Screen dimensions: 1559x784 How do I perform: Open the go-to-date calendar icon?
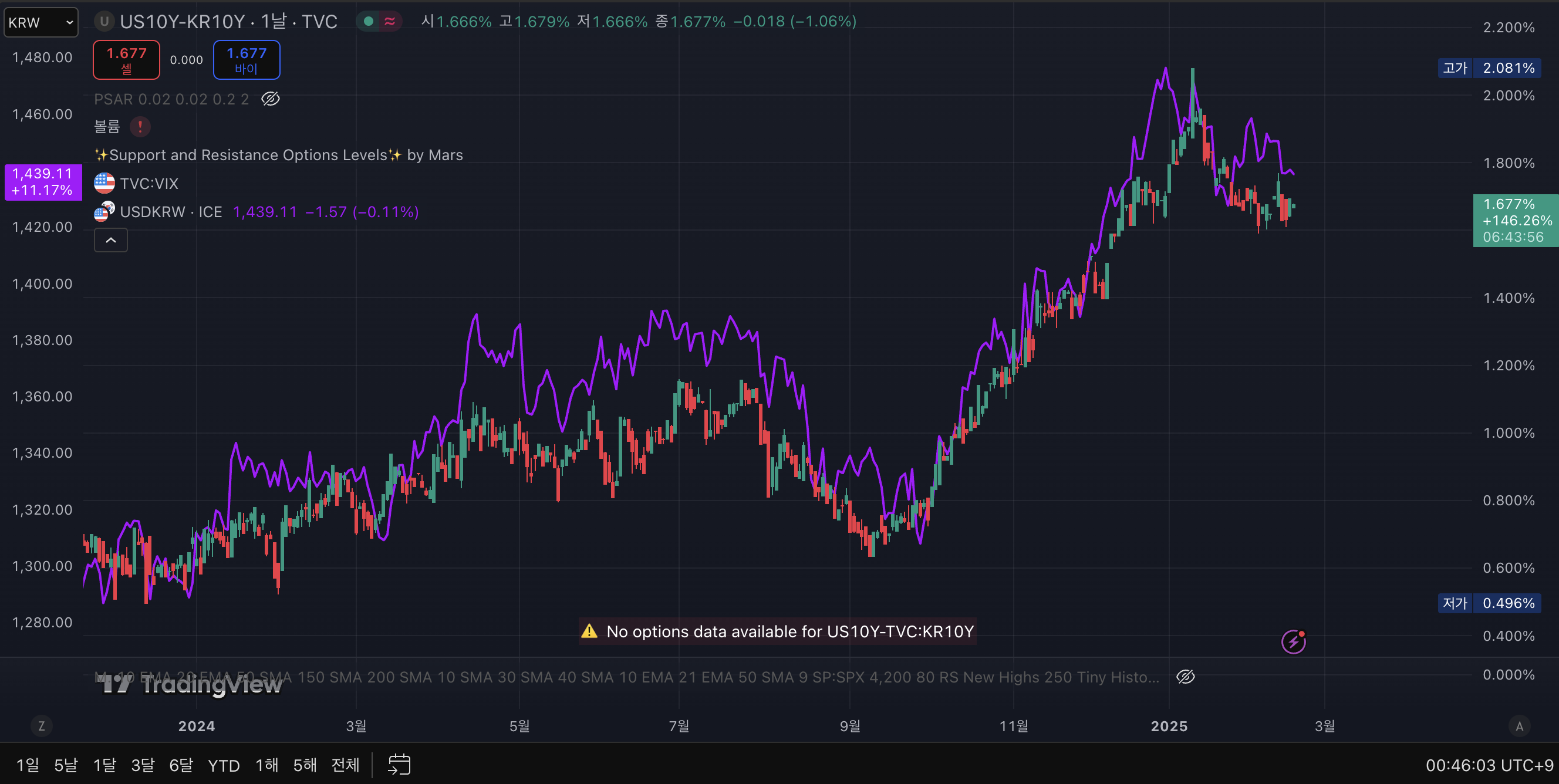(399, 765)
